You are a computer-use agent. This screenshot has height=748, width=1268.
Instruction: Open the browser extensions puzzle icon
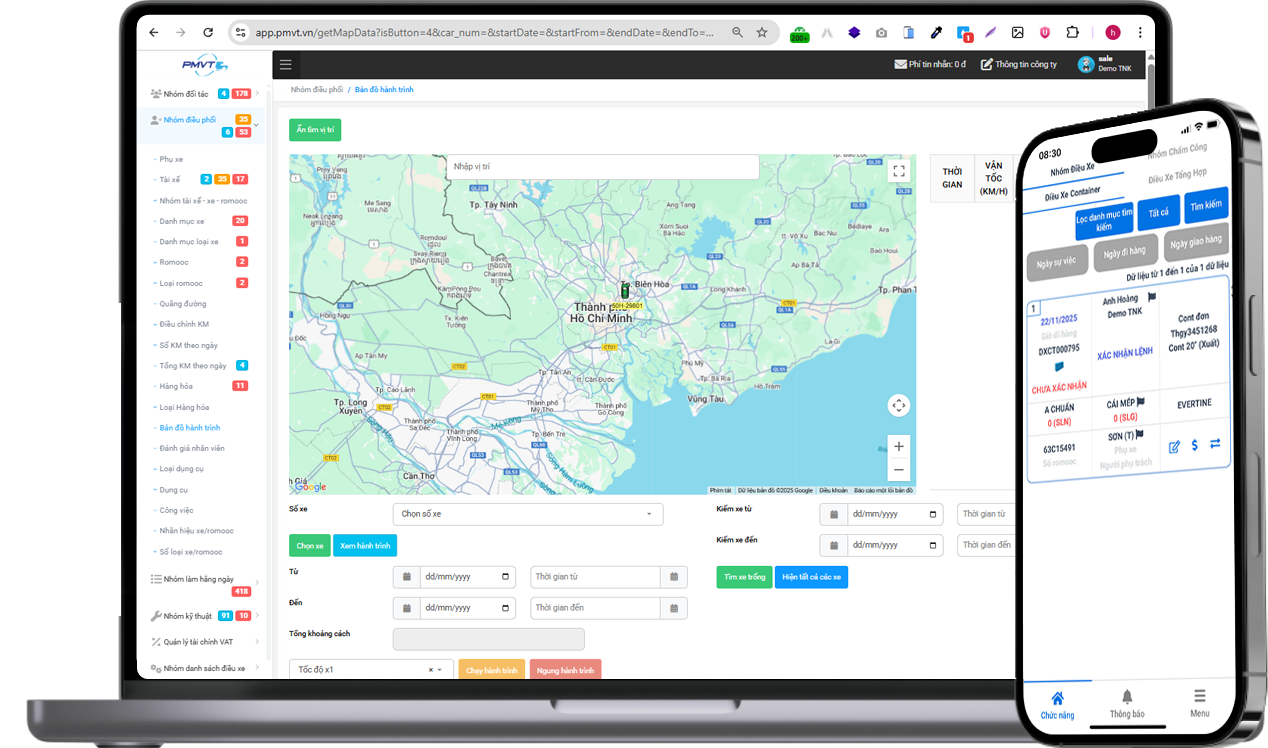click(1072, 32)
